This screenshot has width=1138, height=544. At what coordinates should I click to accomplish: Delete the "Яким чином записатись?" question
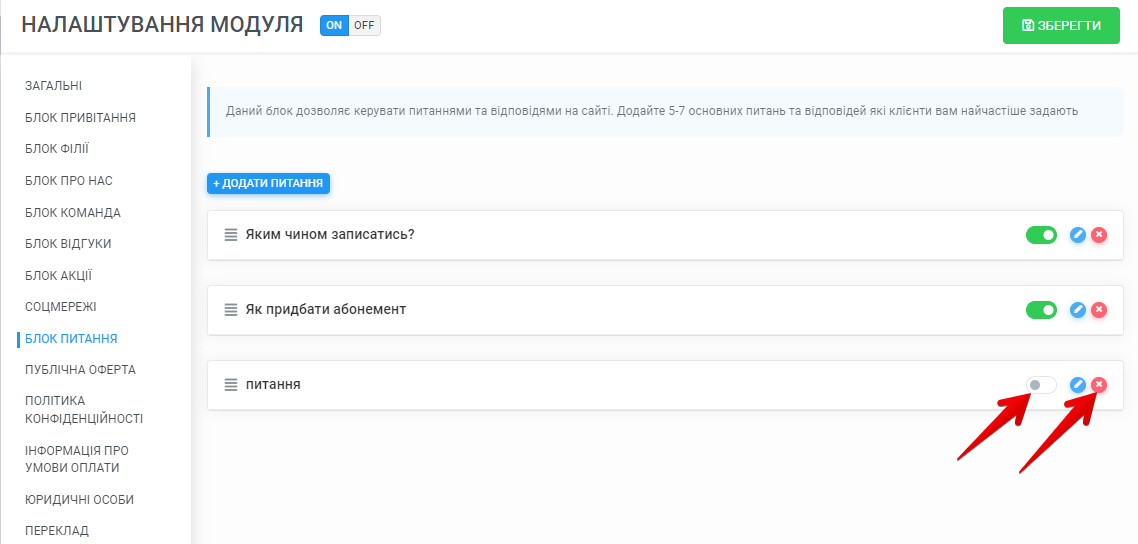[x=1100, y=235]
